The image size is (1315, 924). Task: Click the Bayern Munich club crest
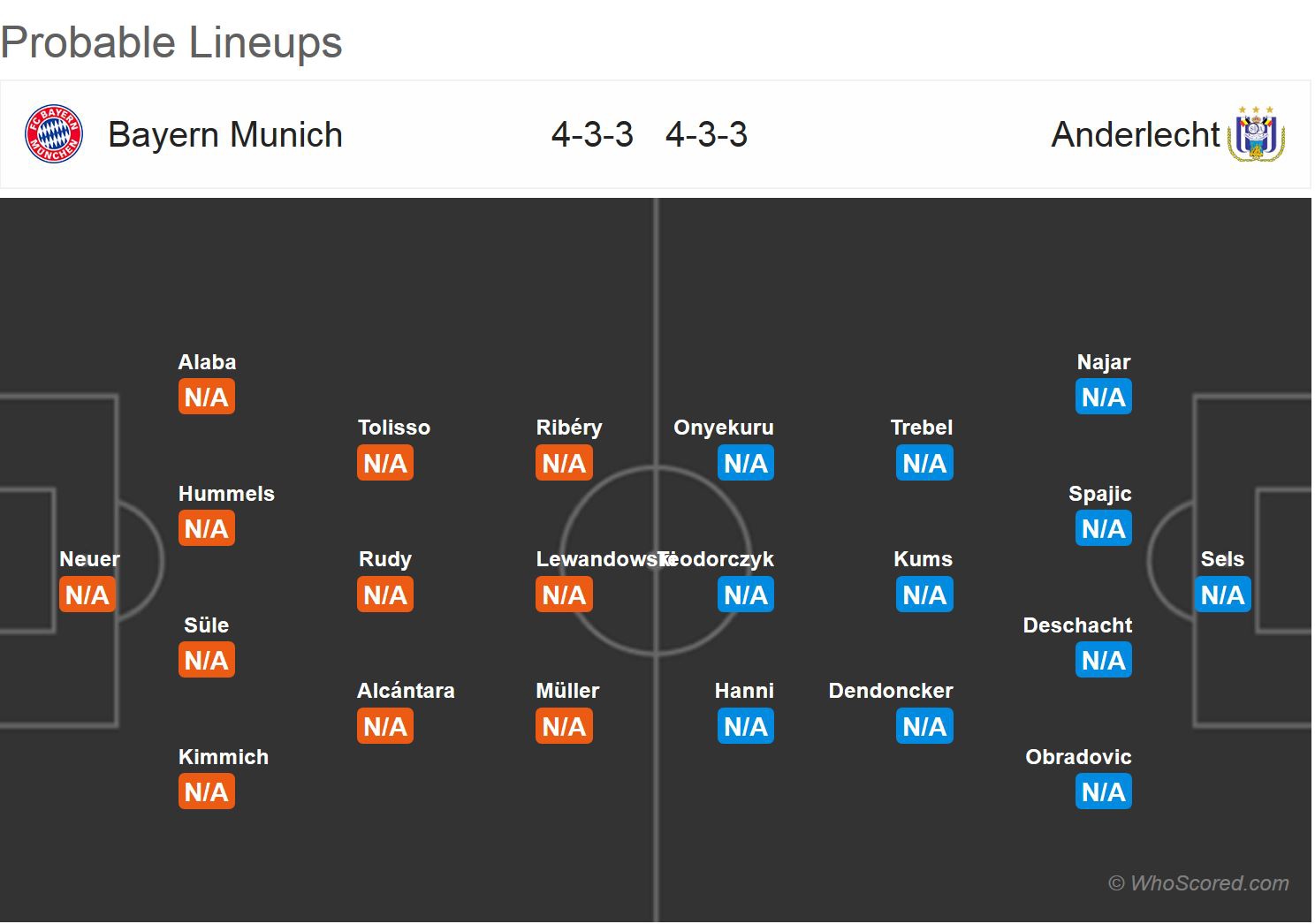tap(54, 134)
